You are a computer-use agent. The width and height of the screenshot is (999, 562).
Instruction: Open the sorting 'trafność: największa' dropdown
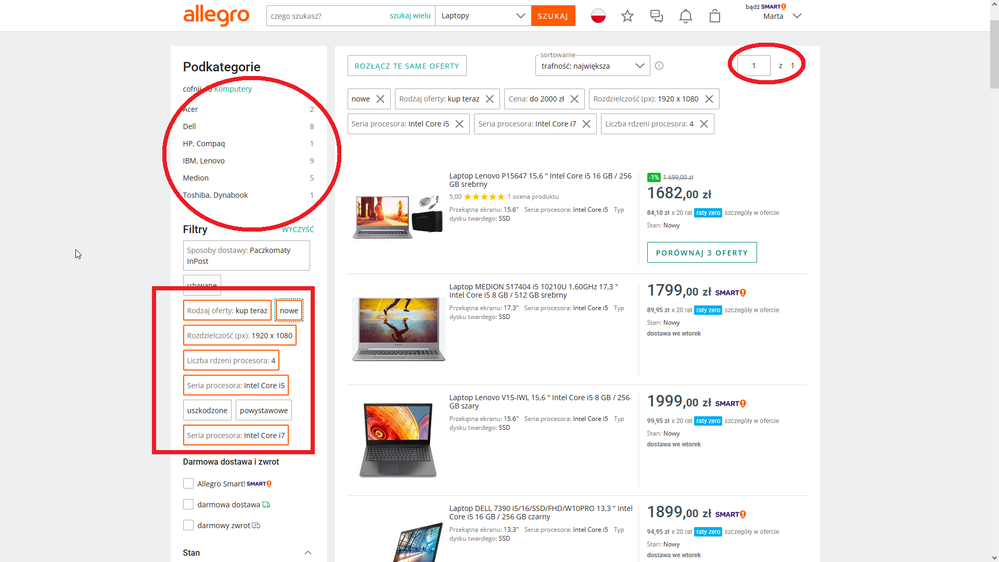coord(593,66)
